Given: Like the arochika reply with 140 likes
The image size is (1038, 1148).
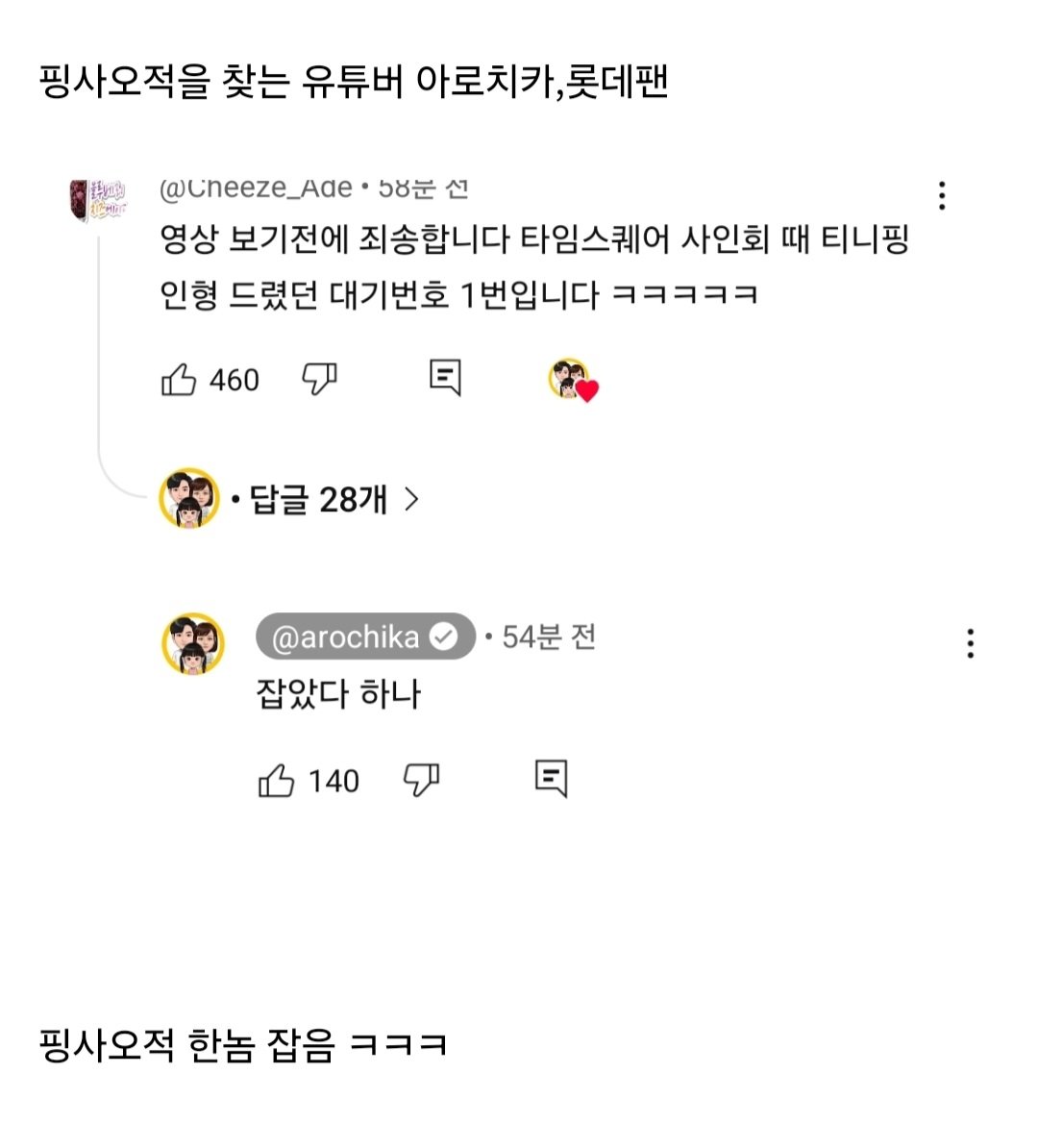Looking at the screenshot, I should pyautogui.click(x=277, y=781).
